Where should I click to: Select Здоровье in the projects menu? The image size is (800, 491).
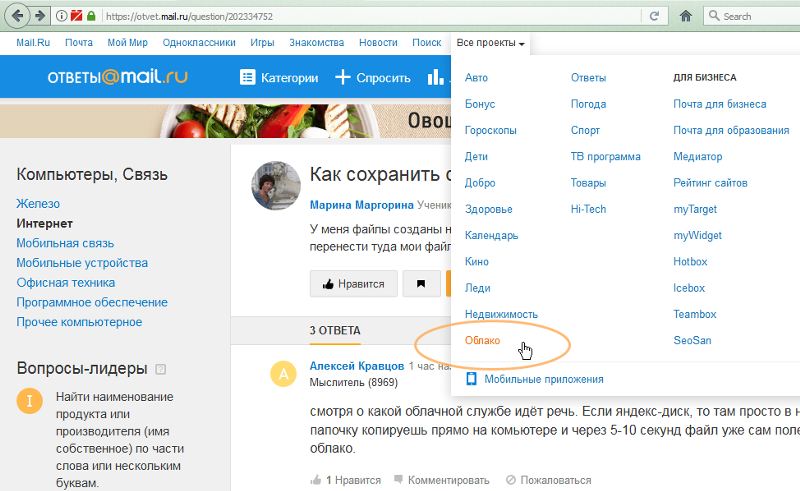coord(488,209)
